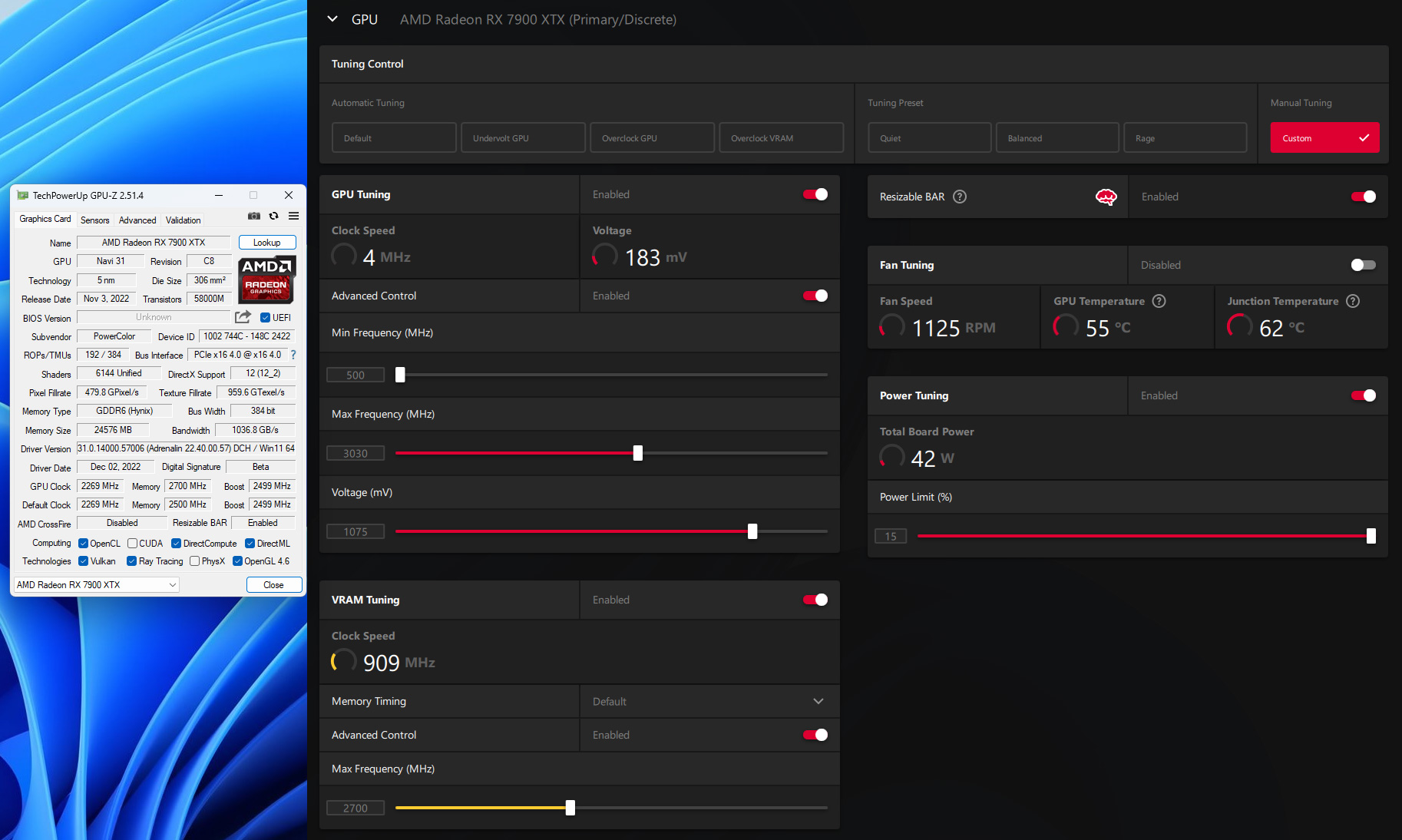1402x840 pixels.
Task: Click the VRAM Max Frequency 2700 field
Action: click(x=355, y=808)
